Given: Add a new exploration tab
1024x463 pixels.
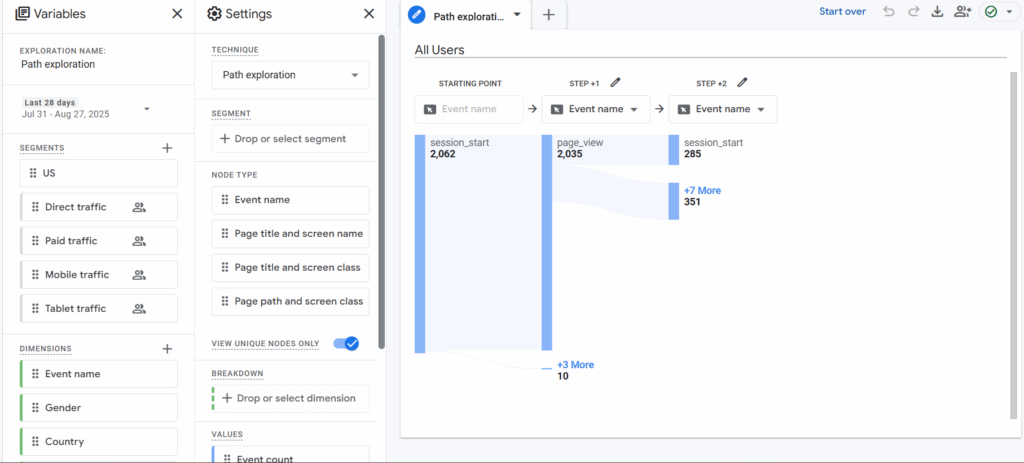Looking at the screenshot, I should coord(549,15).
